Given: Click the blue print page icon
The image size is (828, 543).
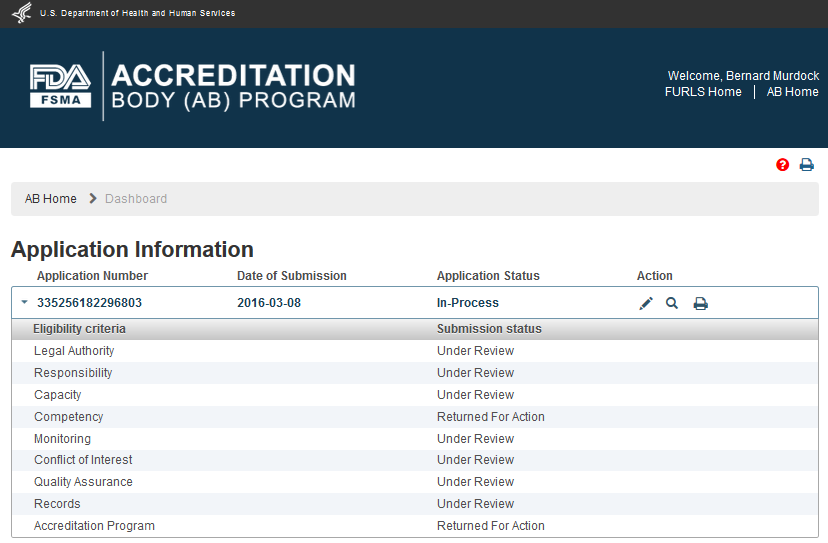Looking at the screenshot, I should (x=806, y=165).
